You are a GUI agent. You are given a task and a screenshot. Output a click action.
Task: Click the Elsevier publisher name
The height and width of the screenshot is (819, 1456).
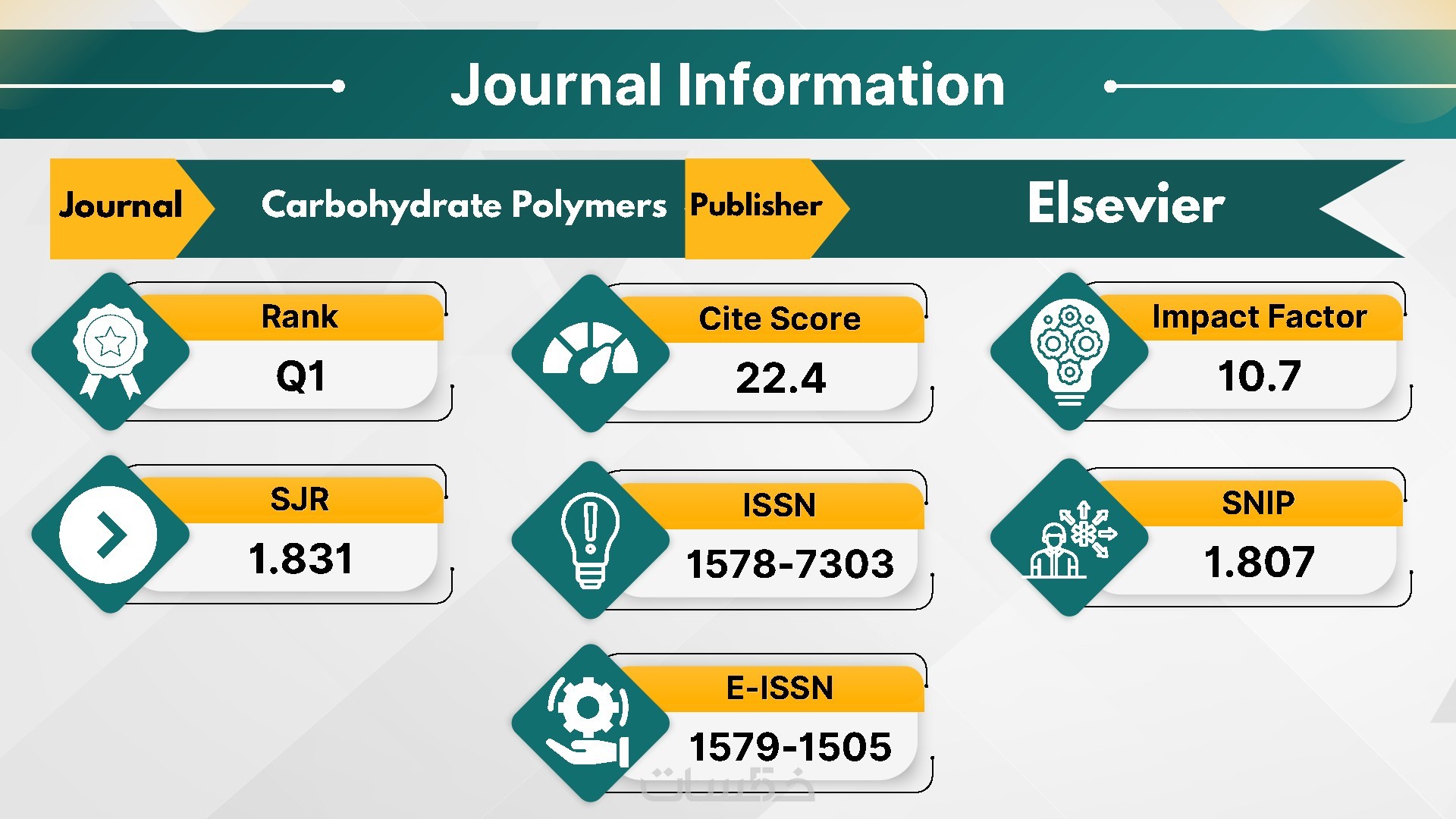tap(1125, 205)
